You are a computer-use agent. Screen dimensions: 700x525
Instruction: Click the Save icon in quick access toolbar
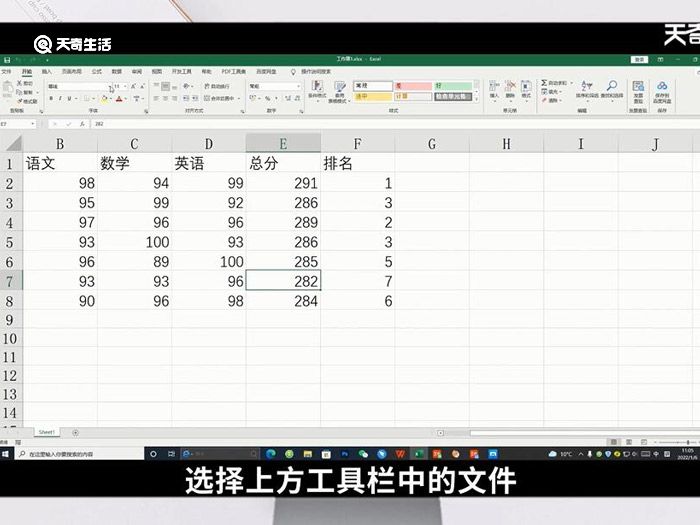point(7,60)
